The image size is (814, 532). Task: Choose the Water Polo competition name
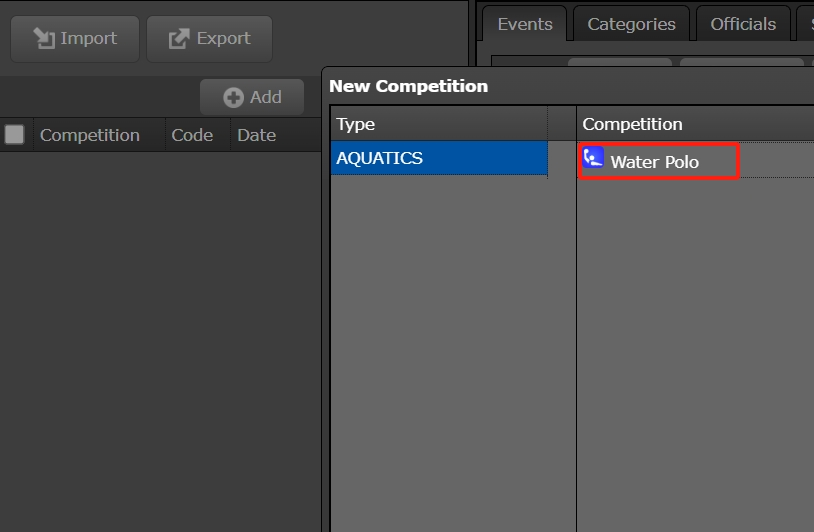tap(655, 162)
